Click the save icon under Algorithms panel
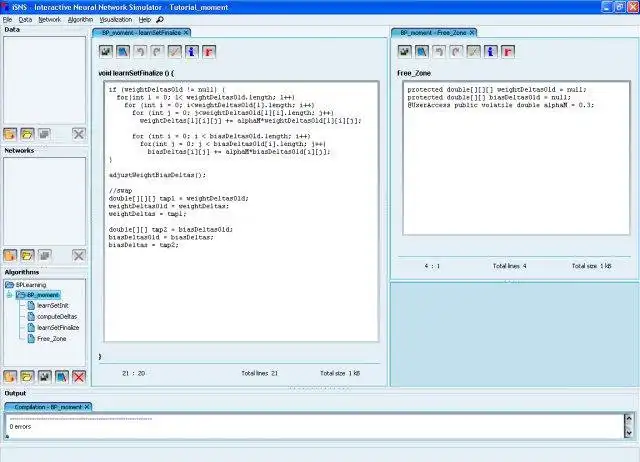Screen dimensions: 640x462 point(44,376)
